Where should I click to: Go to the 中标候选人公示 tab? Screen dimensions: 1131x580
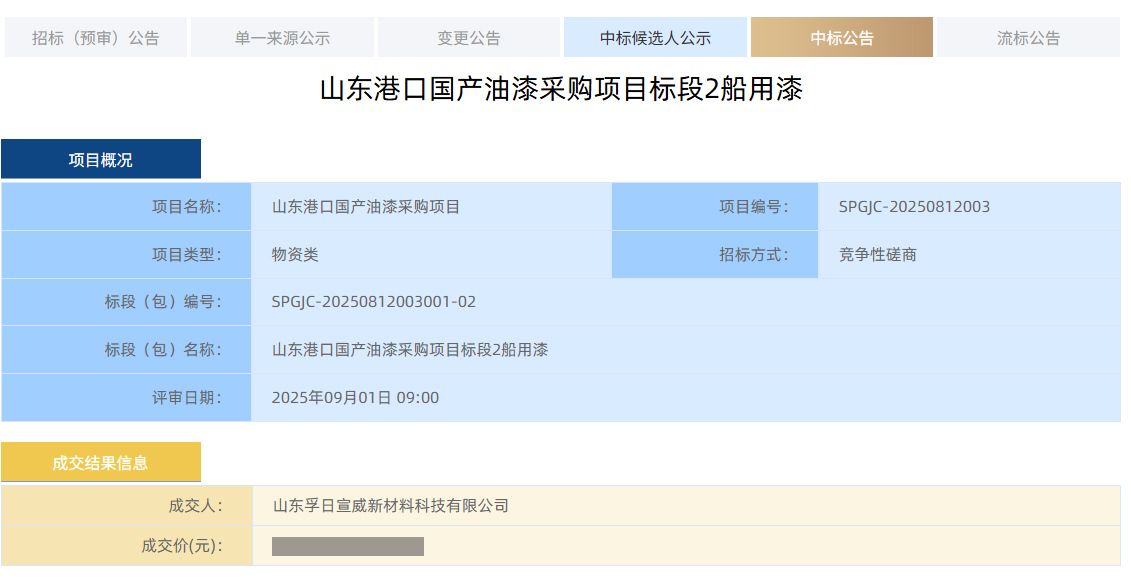point(655,38)
